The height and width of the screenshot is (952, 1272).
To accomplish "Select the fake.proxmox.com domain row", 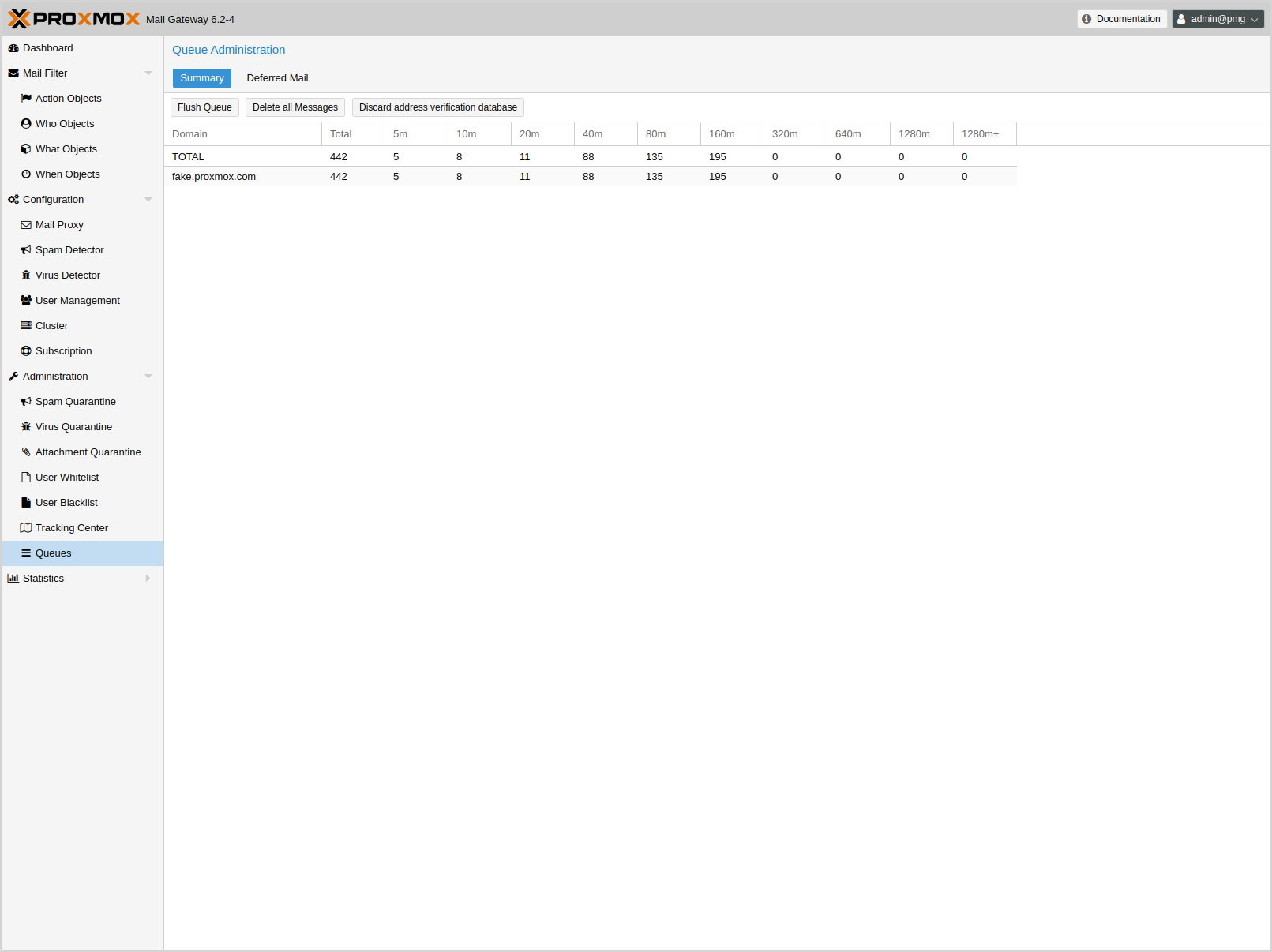I will point(214,177).
